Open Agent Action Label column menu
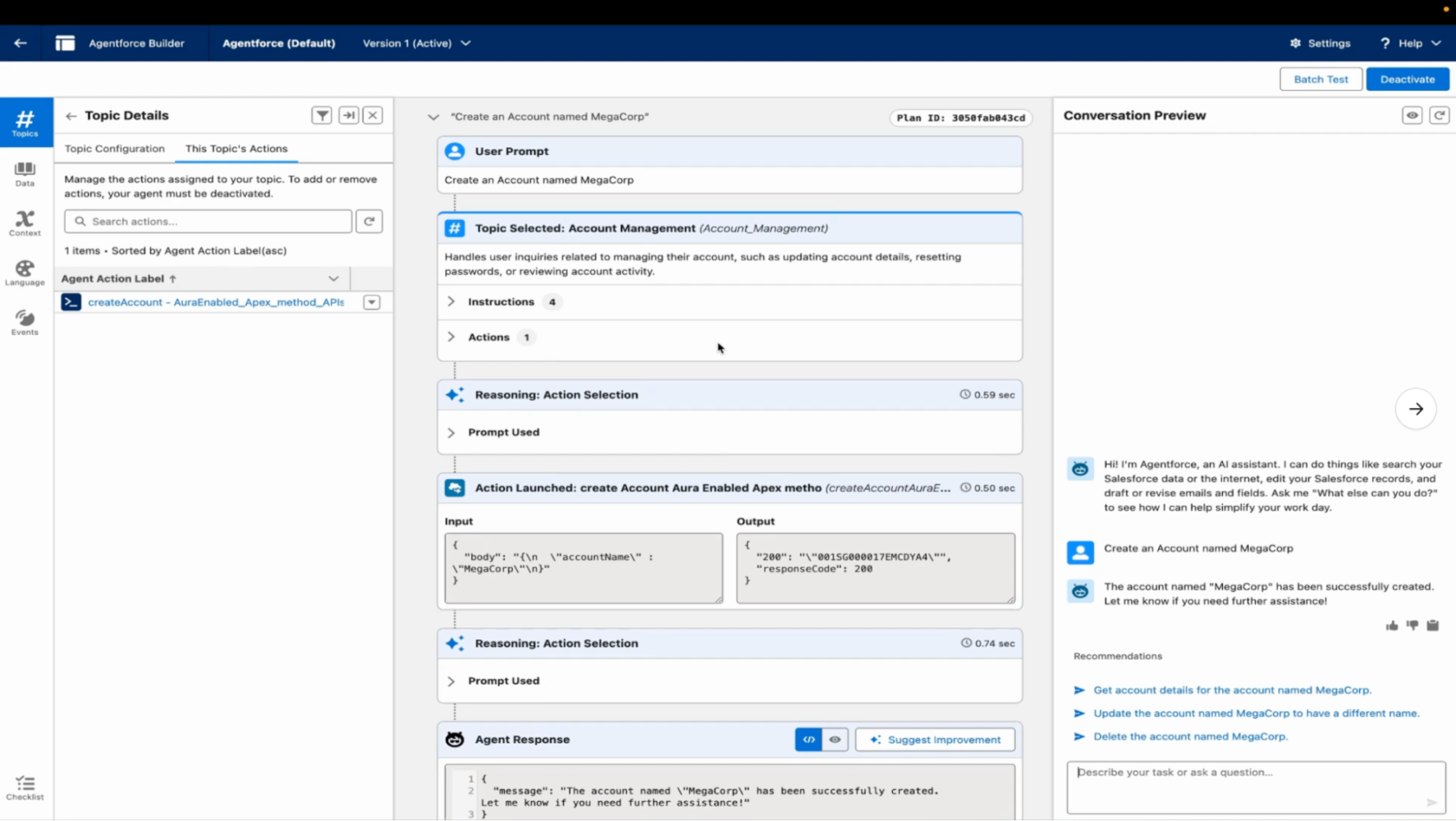Viewport: 1456px width, 821px height. (333, 279)
